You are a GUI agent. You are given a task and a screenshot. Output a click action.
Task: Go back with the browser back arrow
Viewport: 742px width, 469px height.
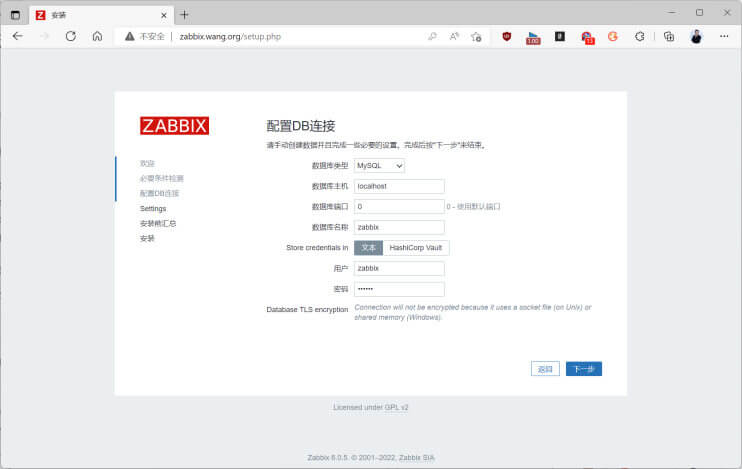(18, 36)
